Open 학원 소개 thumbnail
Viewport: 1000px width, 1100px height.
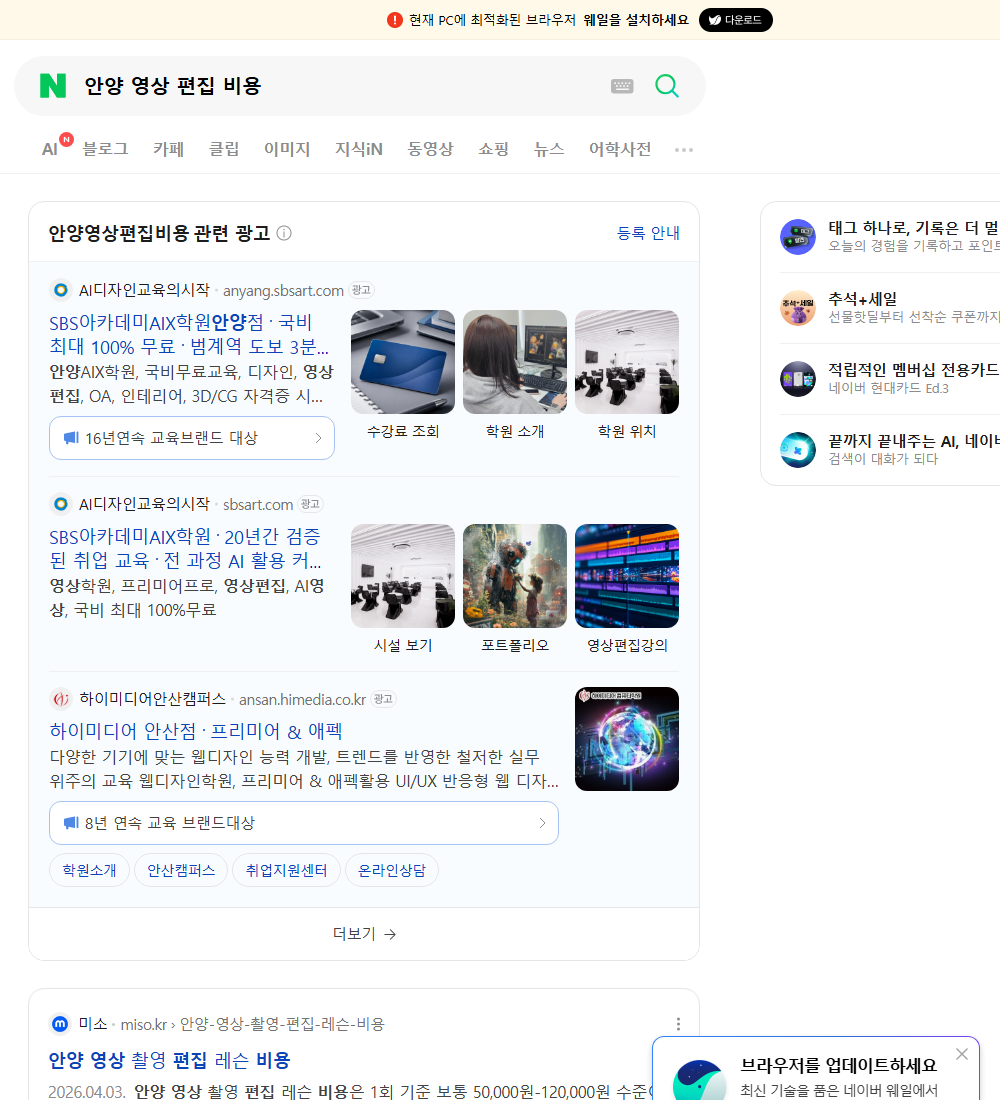[x=515, y=362]
